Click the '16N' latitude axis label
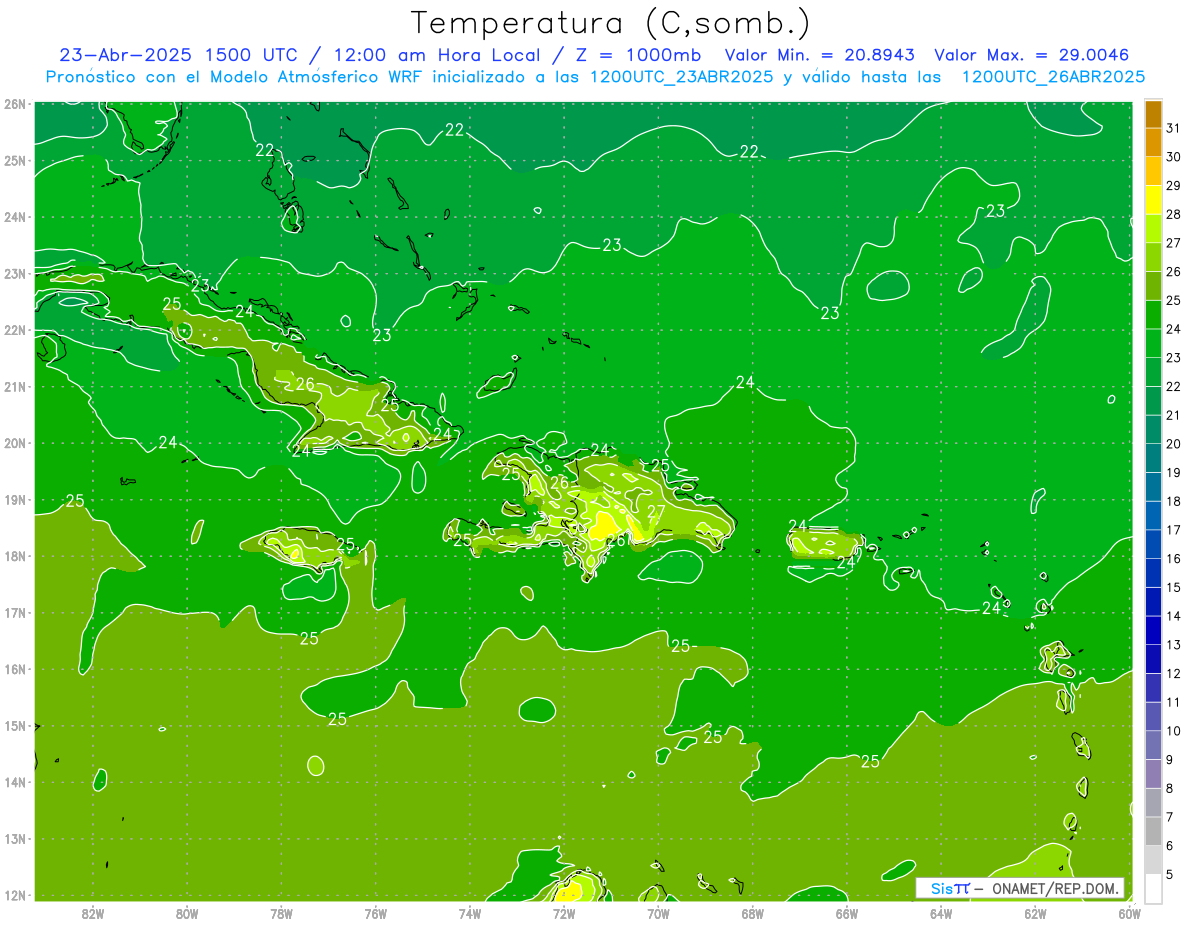This screenshot has height=927, width=1200. click(14, 669)
